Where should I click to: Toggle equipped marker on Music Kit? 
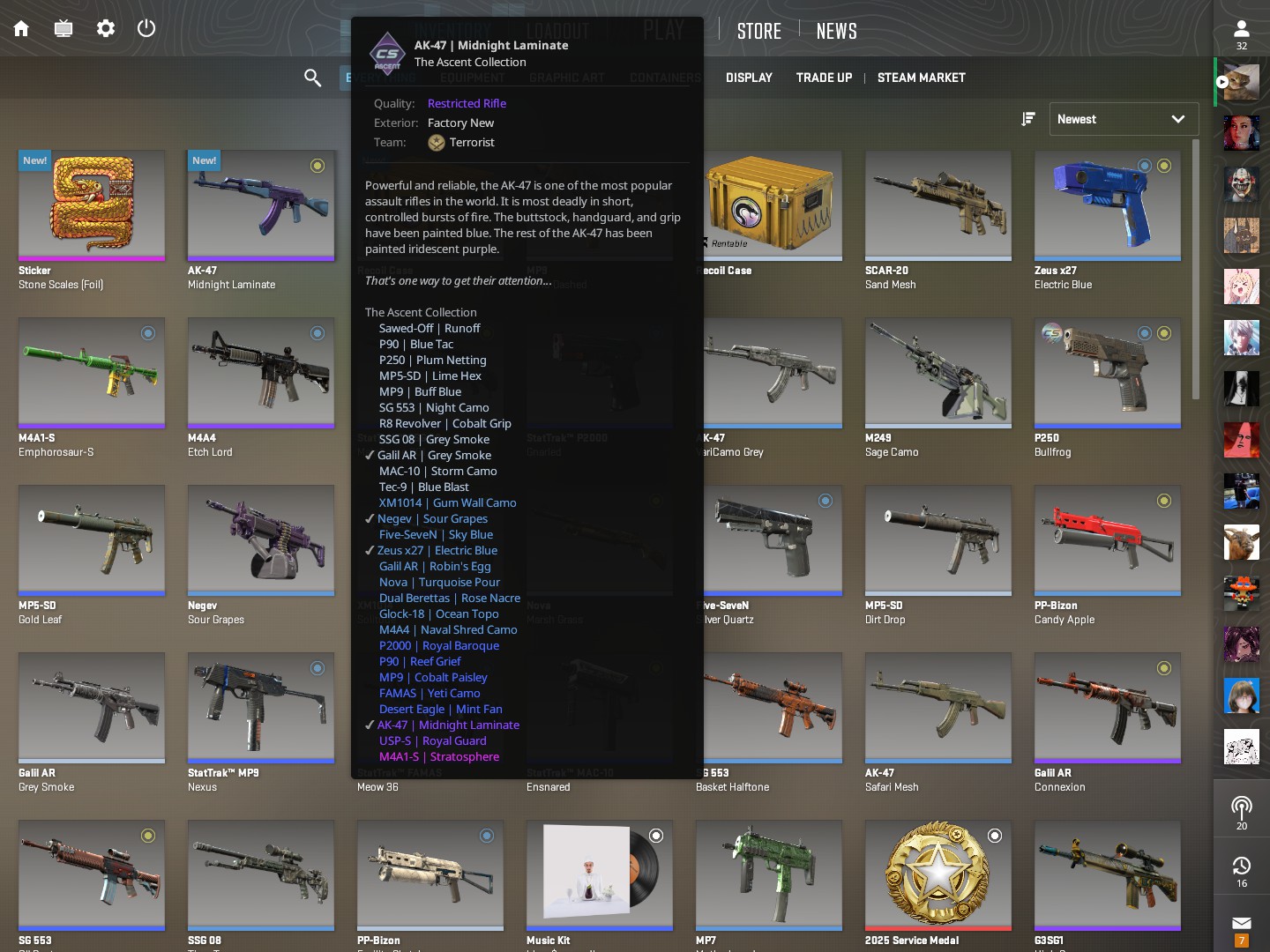[656, 836]
